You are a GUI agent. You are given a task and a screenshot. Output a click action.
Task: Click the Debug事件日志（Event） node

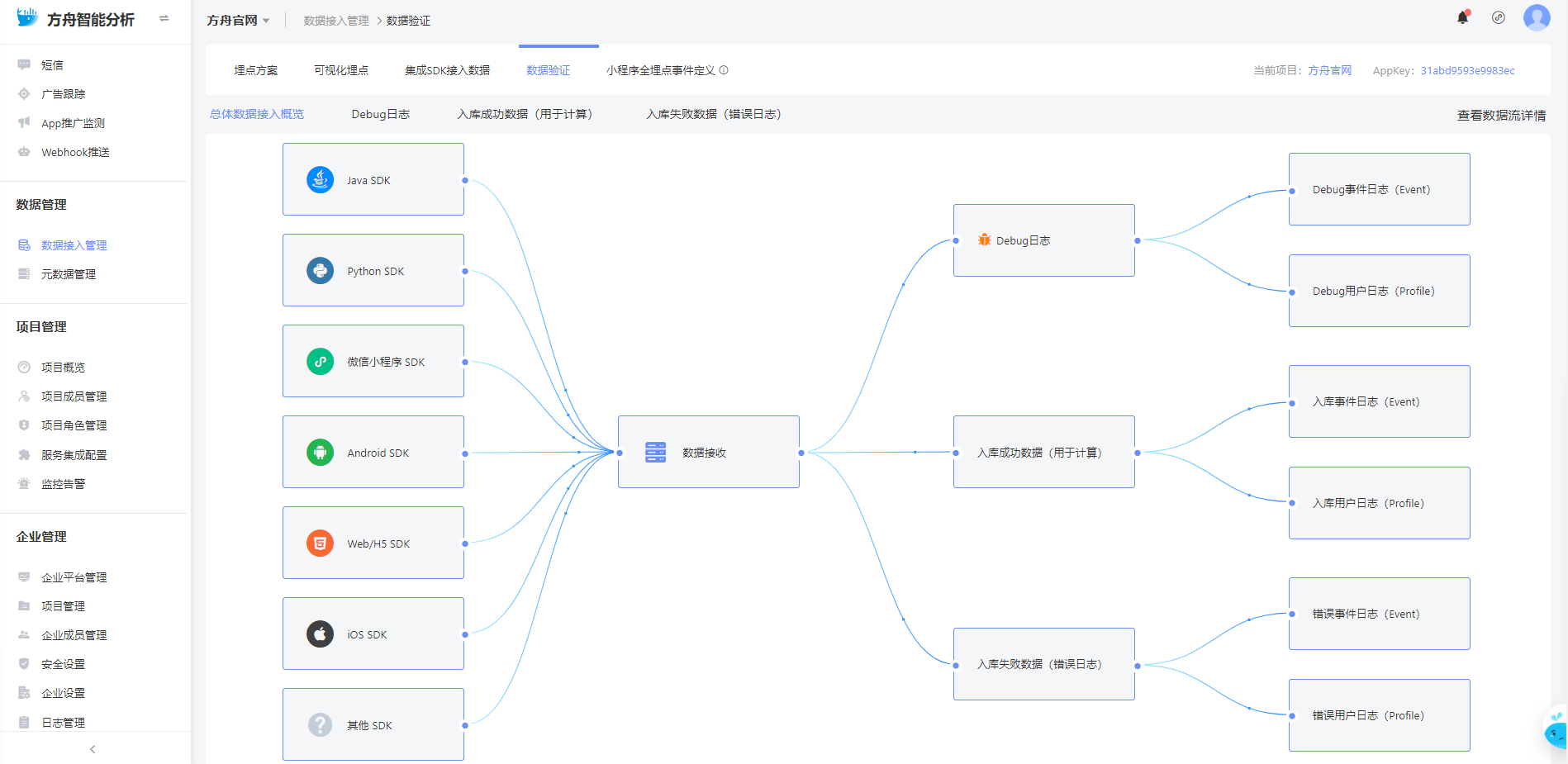1380,189
